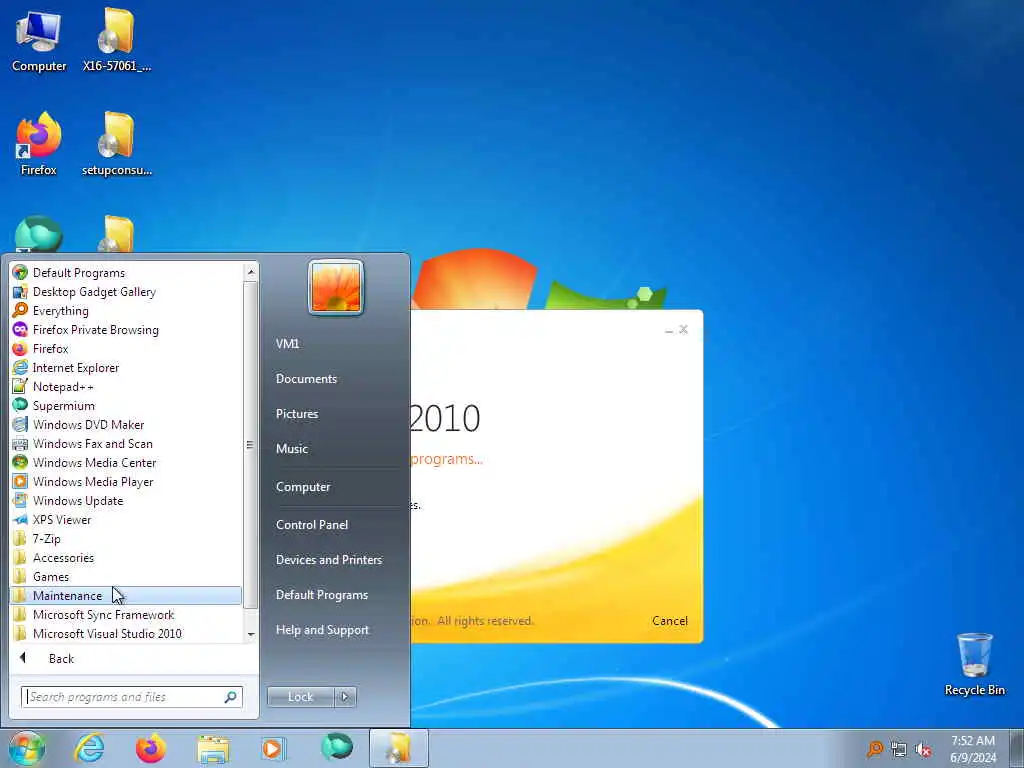Screen dimensions: 1024x768
Task: Select the Computer desktop icon
Action: click(39, 41)
